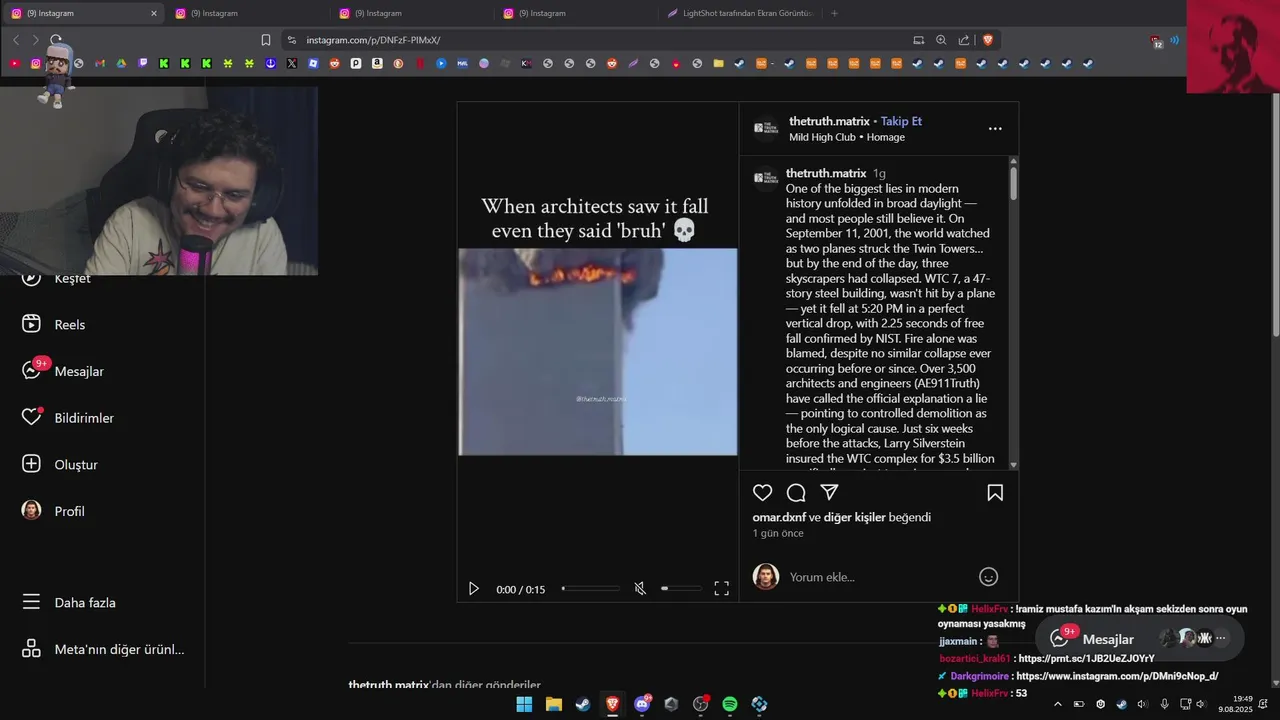The image size is (1280, 720).
Task: Open Spotify from taskbar
Action: [x=730, y=704]
